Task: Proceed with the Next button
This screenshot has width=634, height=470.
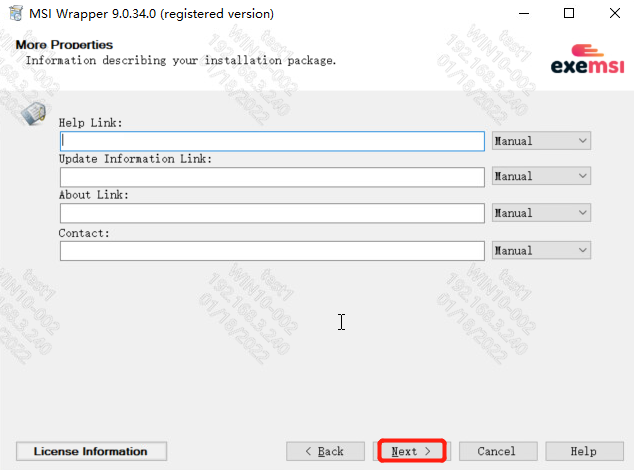Action: tap(412, 451)
